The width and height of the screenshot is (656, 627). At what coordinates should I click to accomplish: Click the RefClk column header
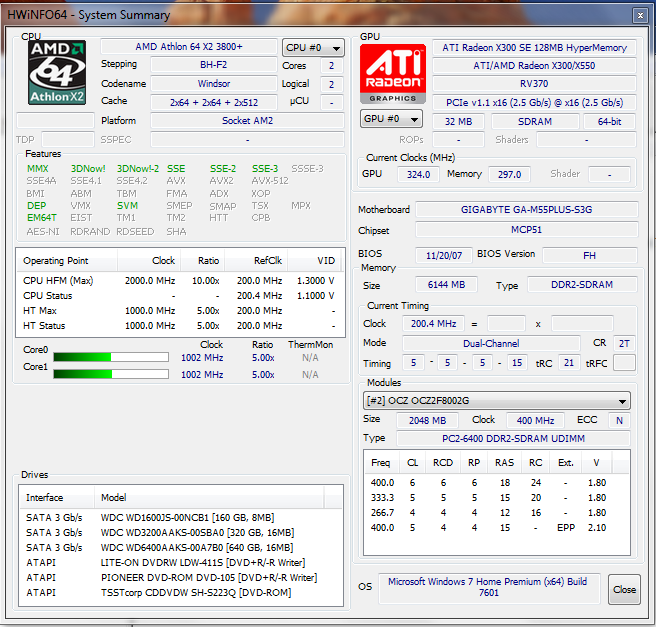(x=256, y=261)
